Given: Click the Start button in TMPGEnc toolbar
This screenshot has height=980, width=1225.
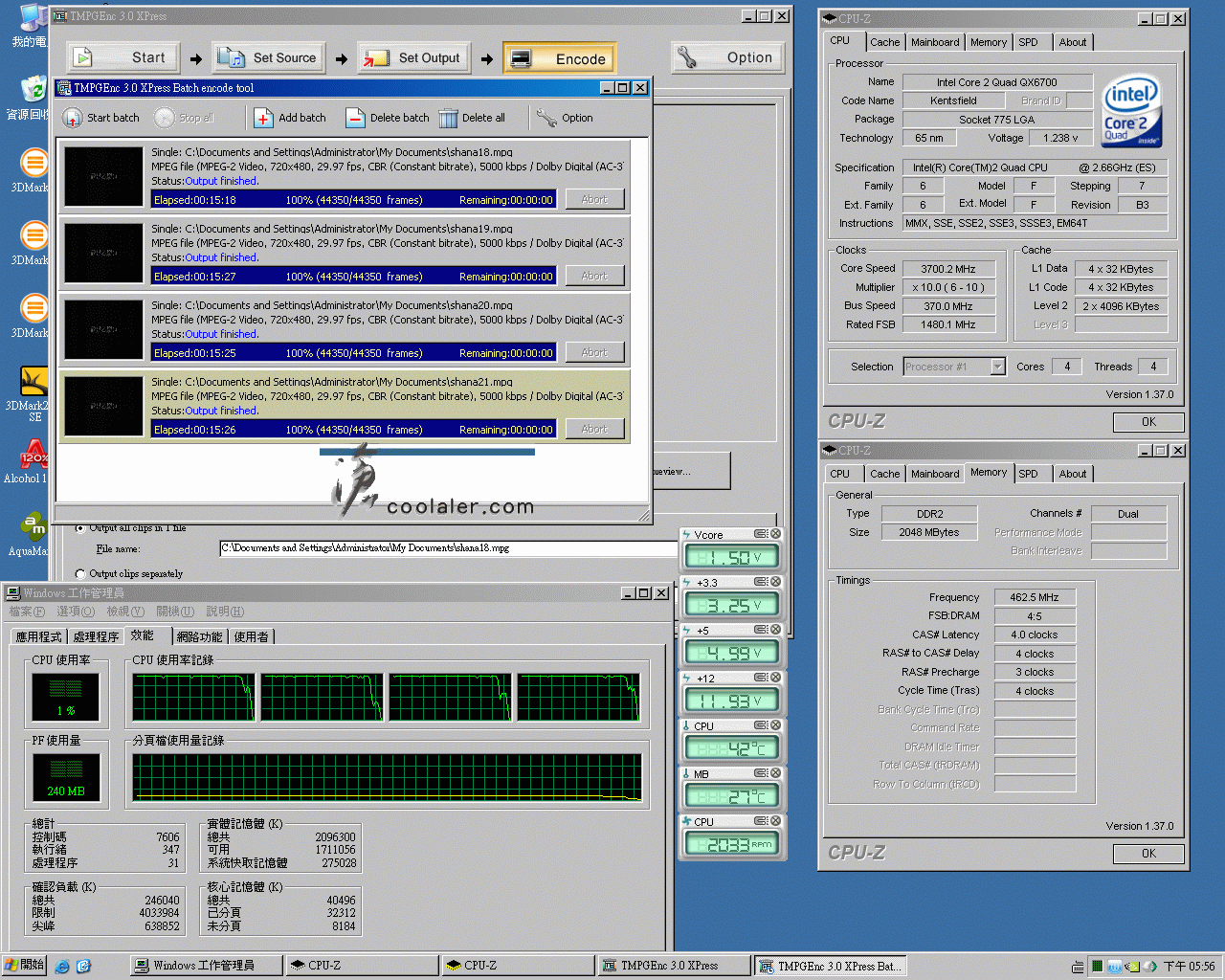Looking at the screenshot, I should click(x=122, y=57).
